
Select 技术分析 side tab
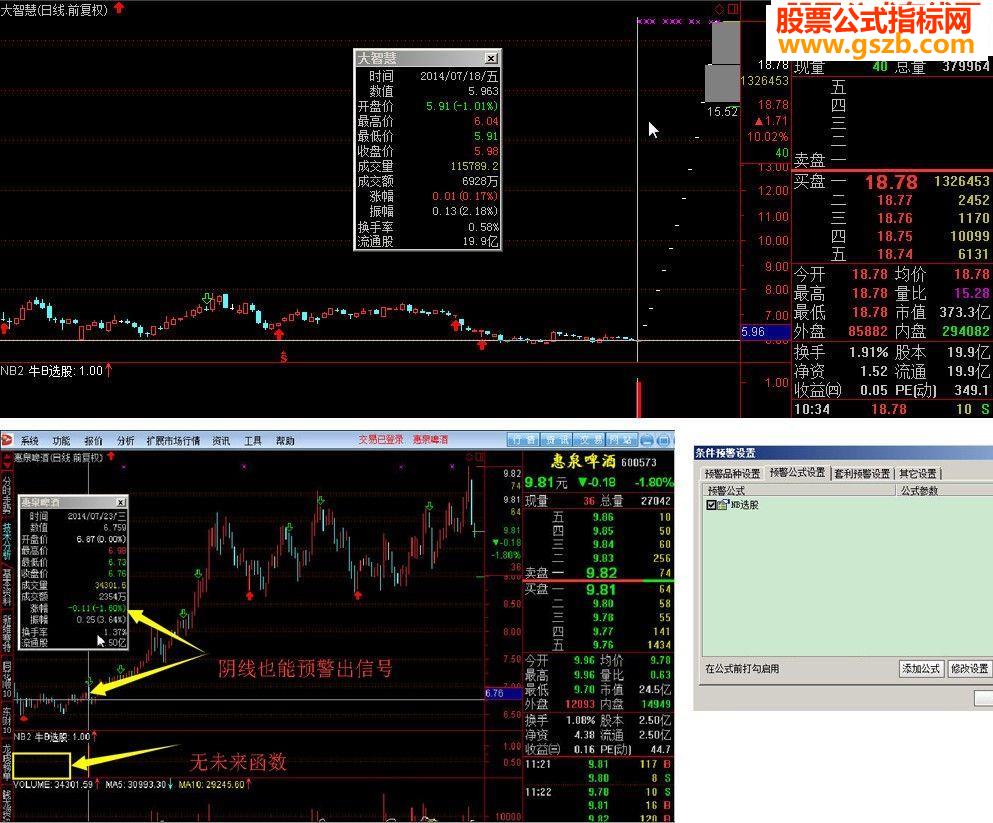pos(6,541)
